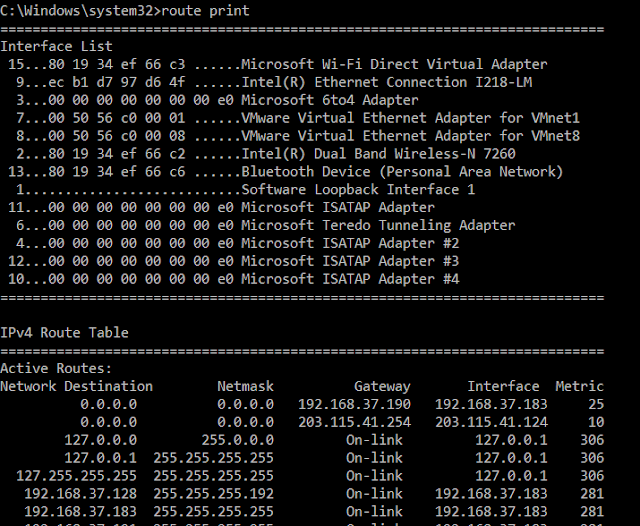This screenshot has width=640, height=526.
Task: Click netmask 255.255.255.192
Action: point(213,494)
